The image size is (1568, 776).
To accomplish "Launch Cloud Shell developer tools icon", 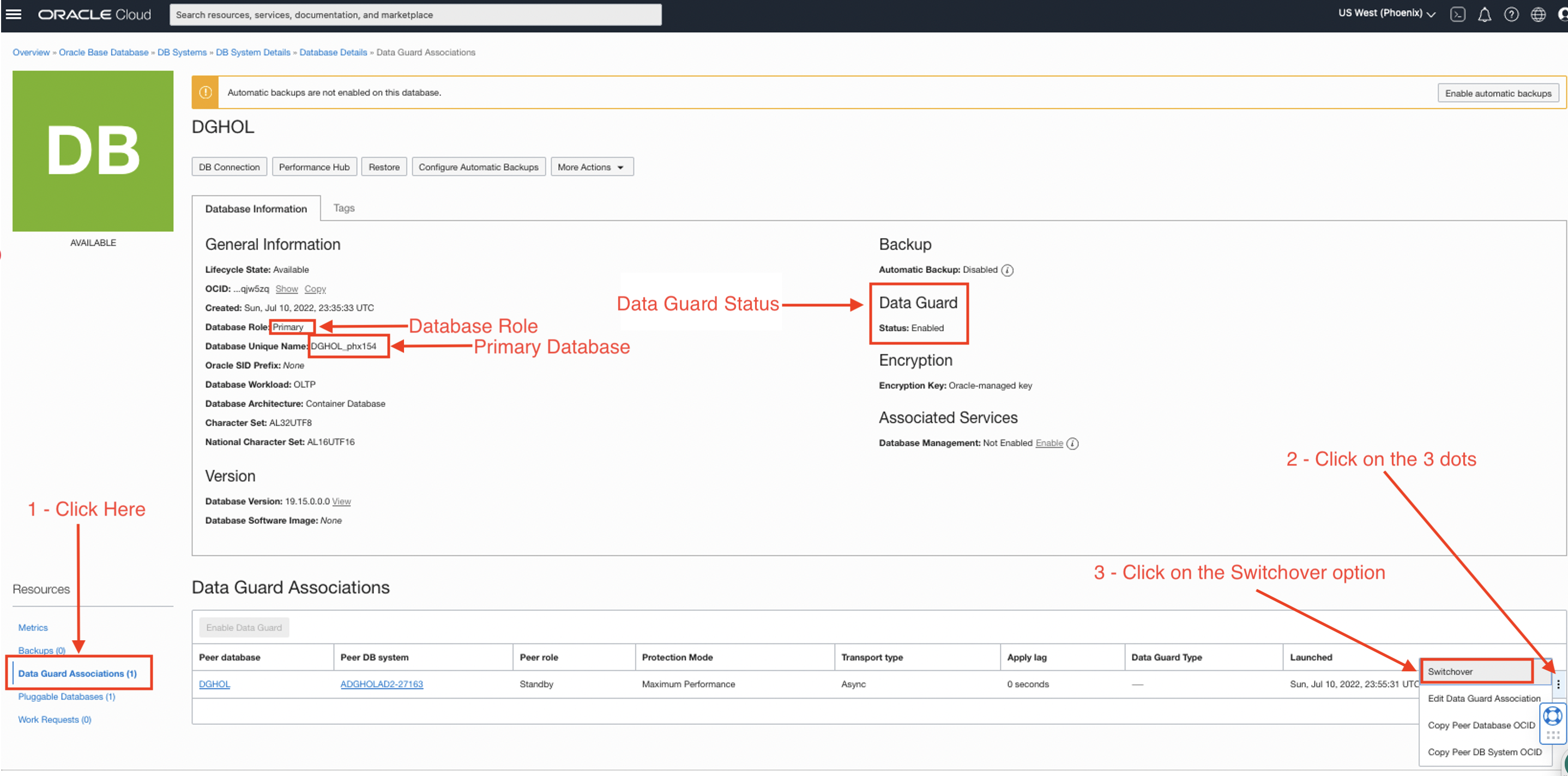I will point(1457,14).
